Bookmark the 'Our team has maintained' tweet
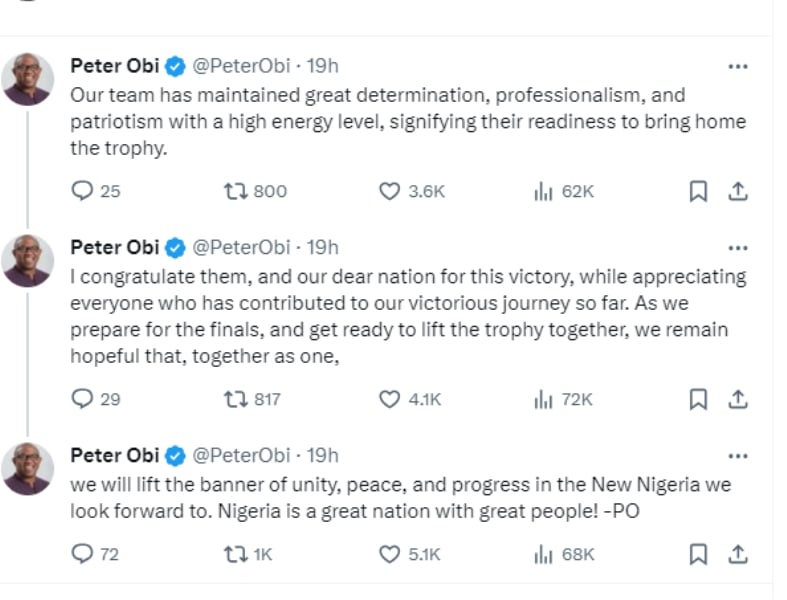 698,191
